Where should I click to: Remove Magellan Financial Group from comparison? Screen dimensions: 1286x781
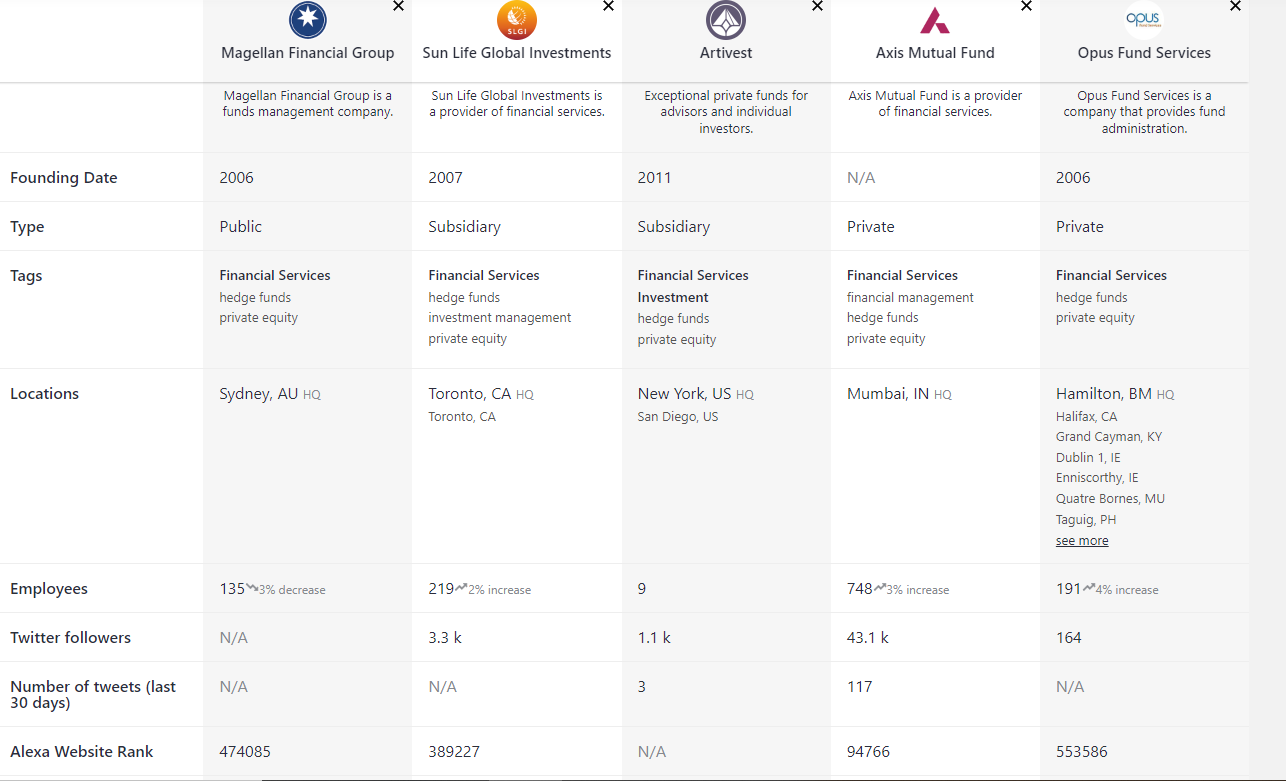click(399, 6)
